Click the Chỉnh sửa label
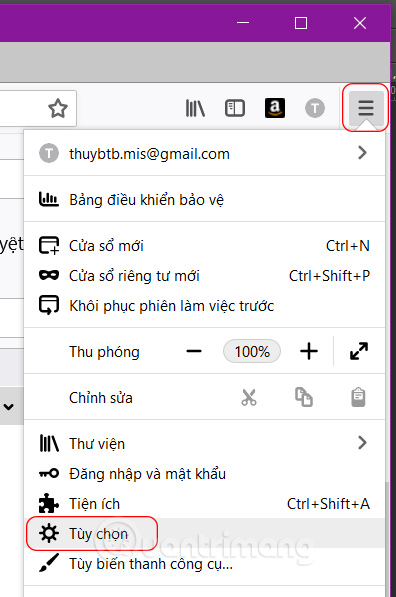 click(x=101, y=397)
